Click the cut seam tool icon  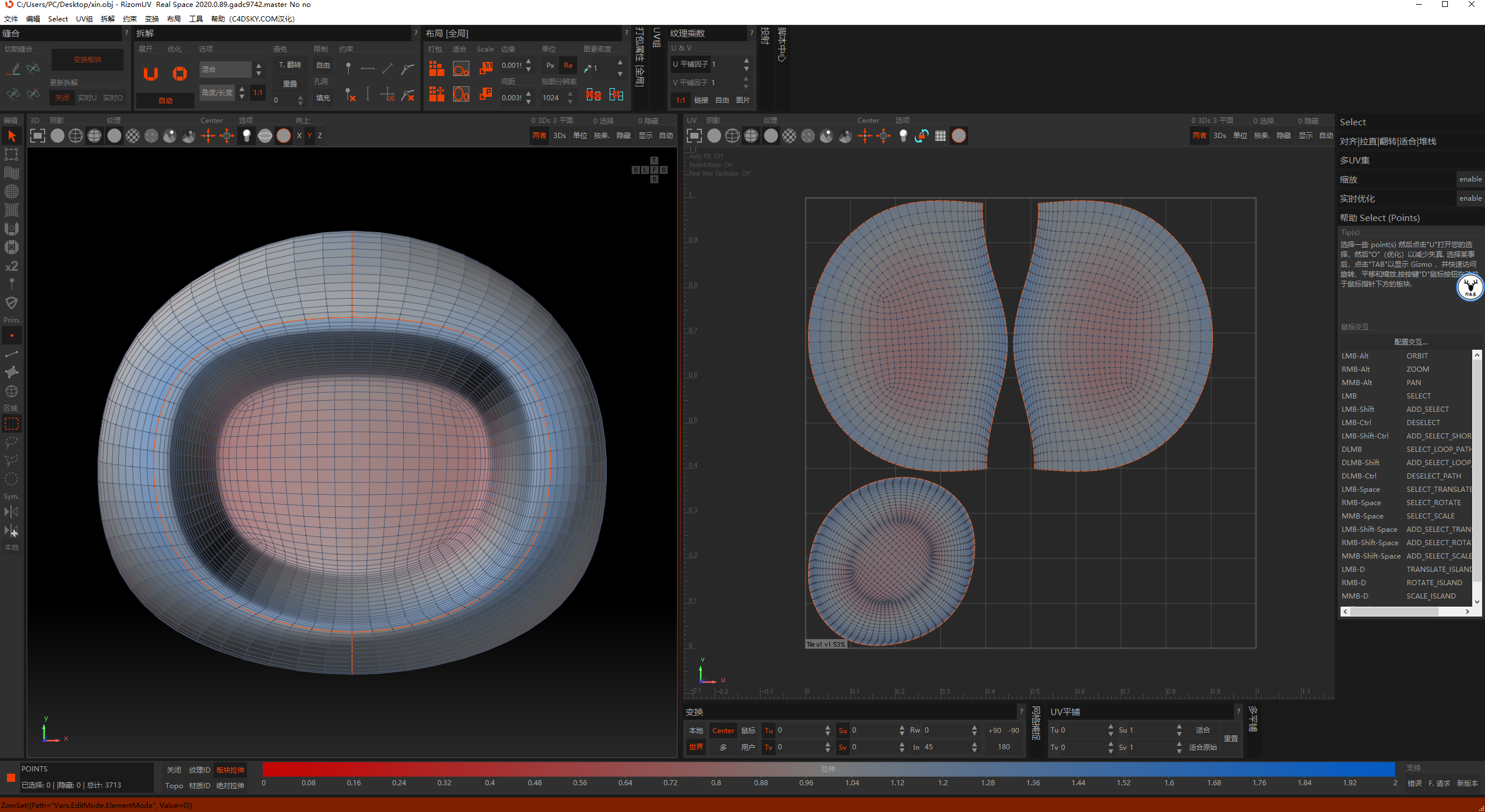[x=13, y=69]
